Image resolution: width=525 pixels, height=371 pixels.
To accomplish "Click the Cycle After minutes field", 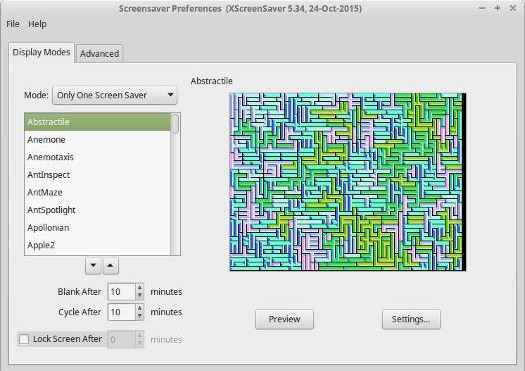I will click(122, 312).
